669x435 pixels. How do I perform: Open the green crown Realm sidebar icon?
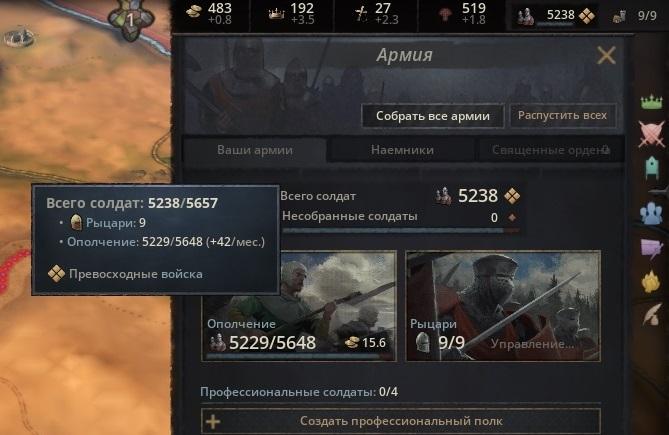(652, 102)
